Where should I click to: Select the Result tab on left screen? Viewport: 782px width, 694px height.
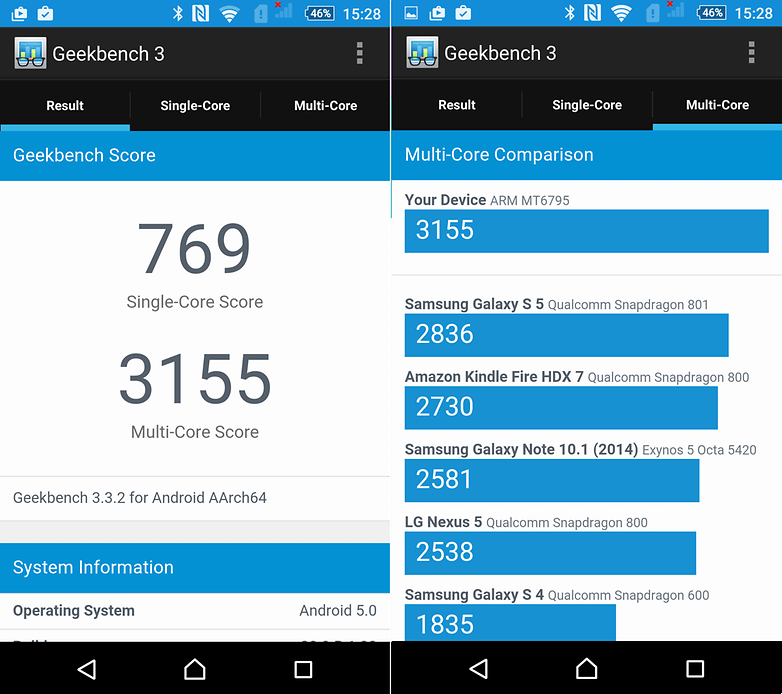coord(65,106)
